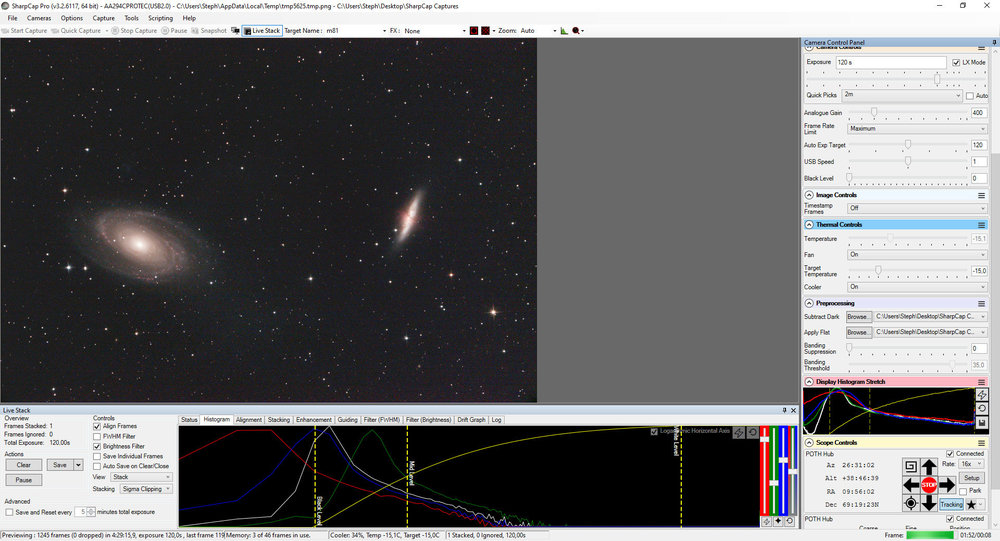Click the first red reticule overlay icon
The width and height of the screenshot is (1000, 541).
(x=474, y=31)
